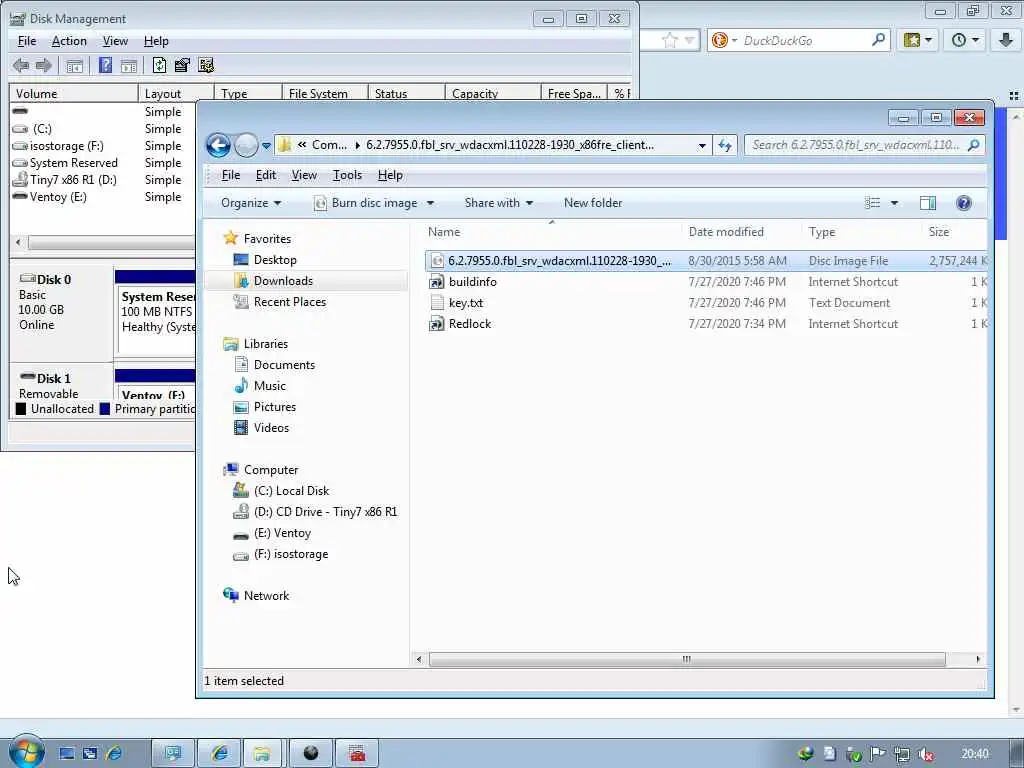Open the Share with dropdown
Viewport: 1024px width, 768px height.
(499, 203)
